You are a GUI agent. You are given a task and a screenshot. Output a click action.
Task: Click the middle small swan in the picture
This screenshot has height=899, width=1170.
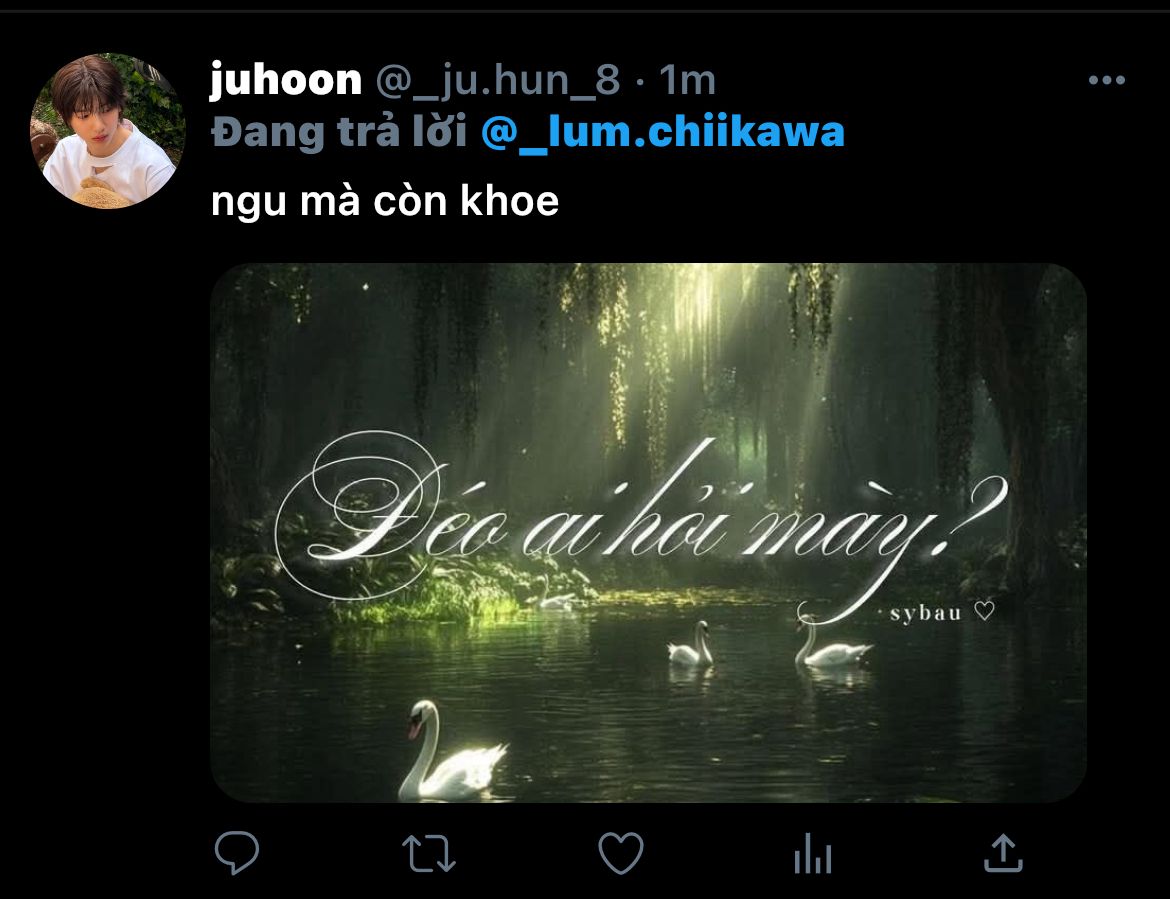click(692, 644)
